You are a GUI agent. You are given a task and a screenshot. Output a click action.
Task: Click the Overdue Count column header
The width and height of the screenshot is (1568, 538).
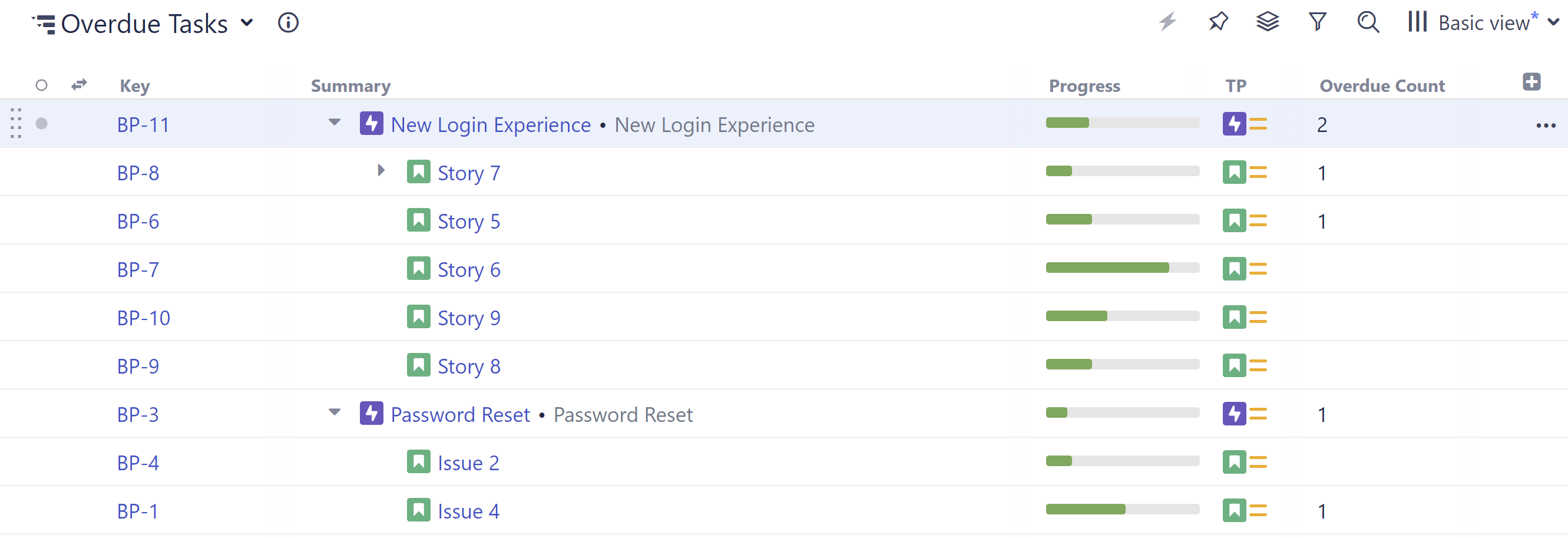1382,86
